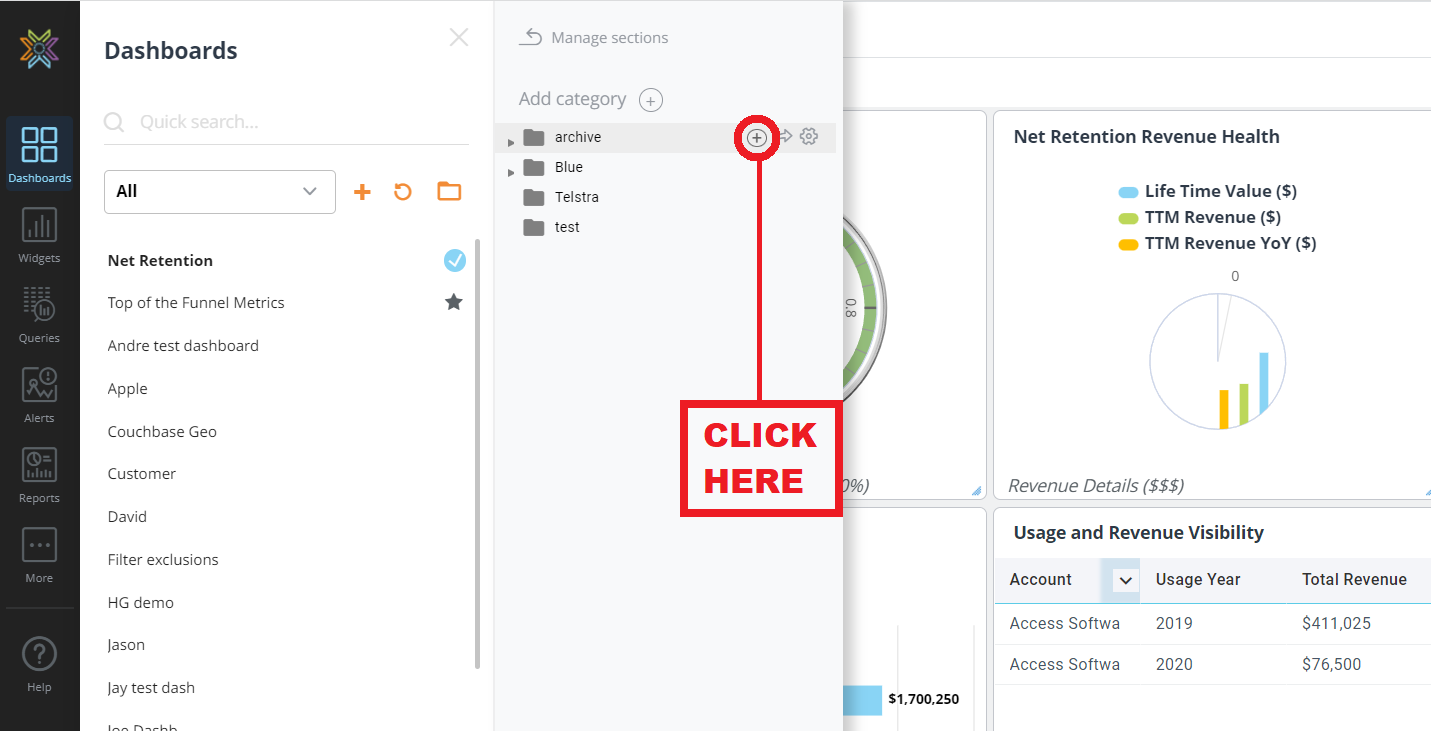Viewport: 1431px width, 731px height.
Task: Click the orange plus add dashboard icon
Action: click(362, 192)
